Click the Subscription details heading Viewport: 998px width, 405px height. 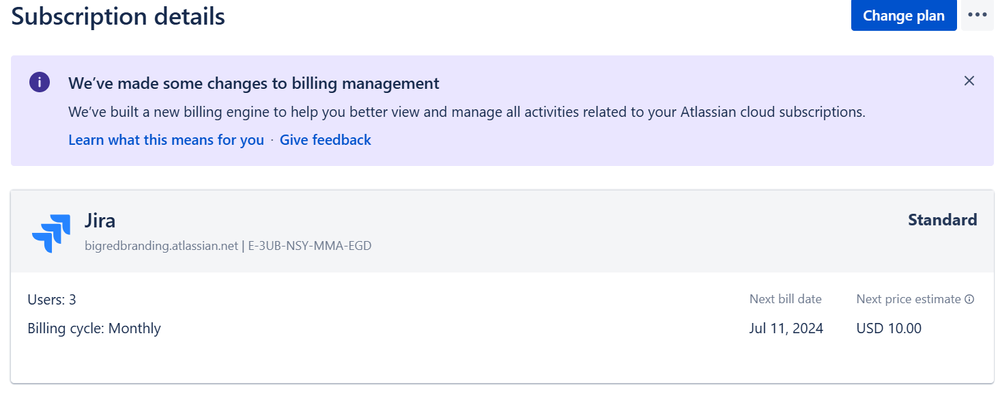pos(118,17)
